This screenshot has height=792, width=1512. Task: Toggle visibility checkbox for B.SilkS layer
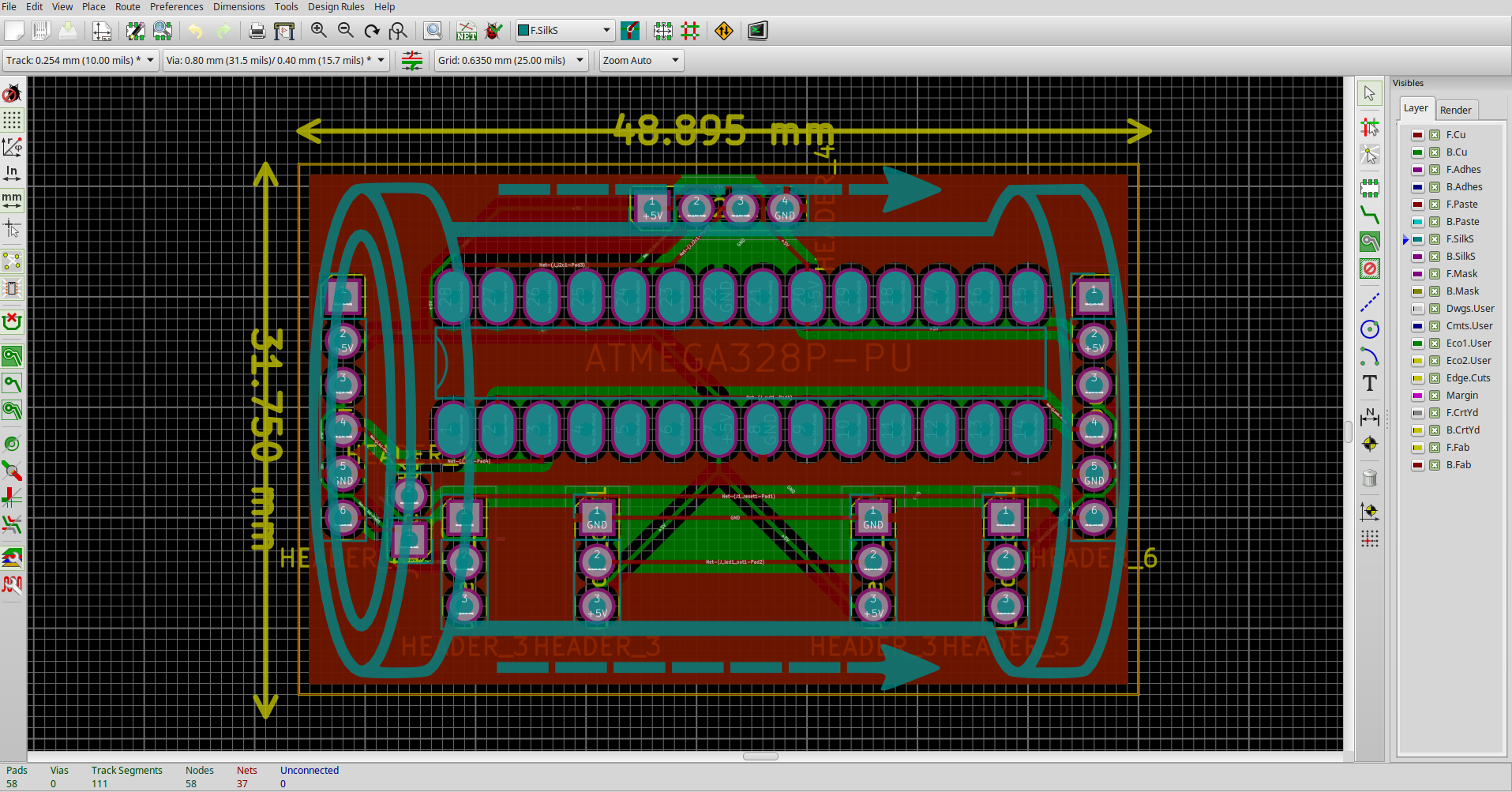[1435, 257]
